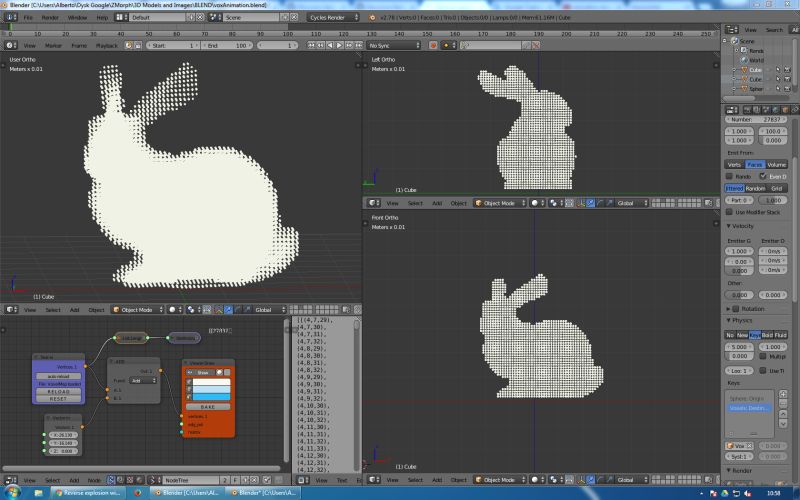
Task: Open Object Mode dropdown in User Ortho header
Action: click(x=138, y=310)
